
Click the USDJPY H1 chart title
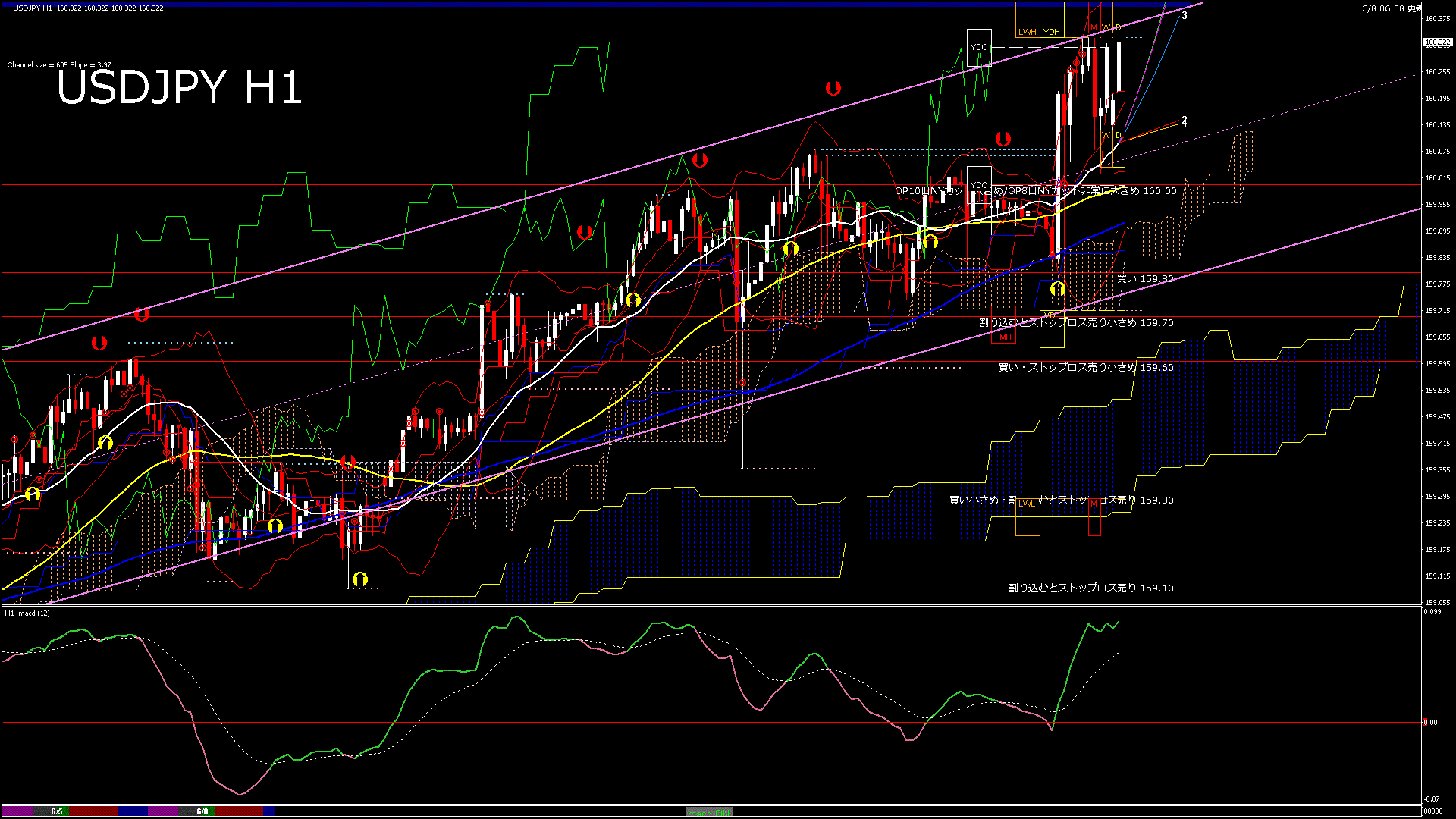179,87
